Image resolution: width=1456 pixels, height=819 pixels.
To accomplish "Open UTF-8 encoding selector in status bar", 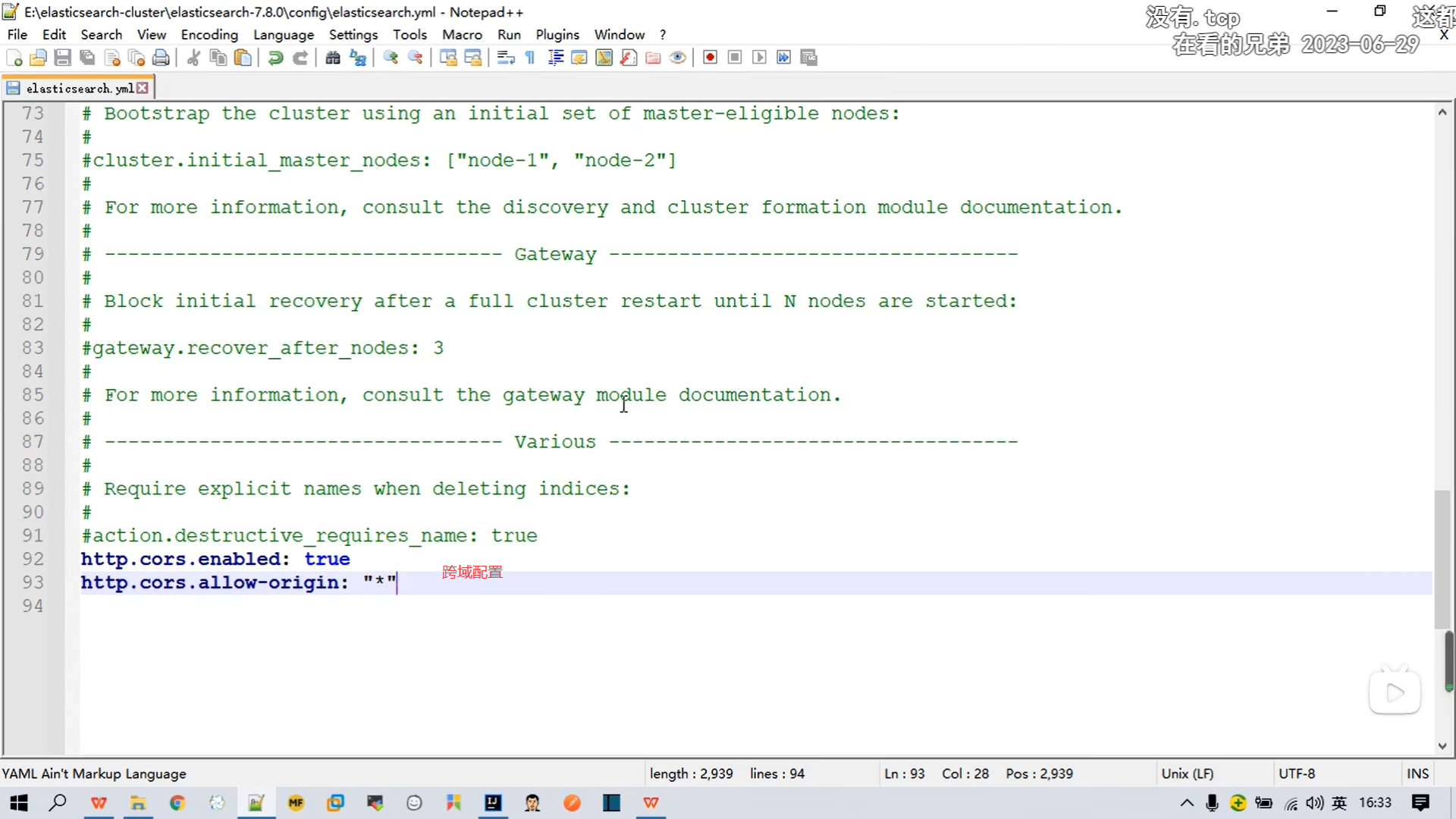I will point(1297,773).
